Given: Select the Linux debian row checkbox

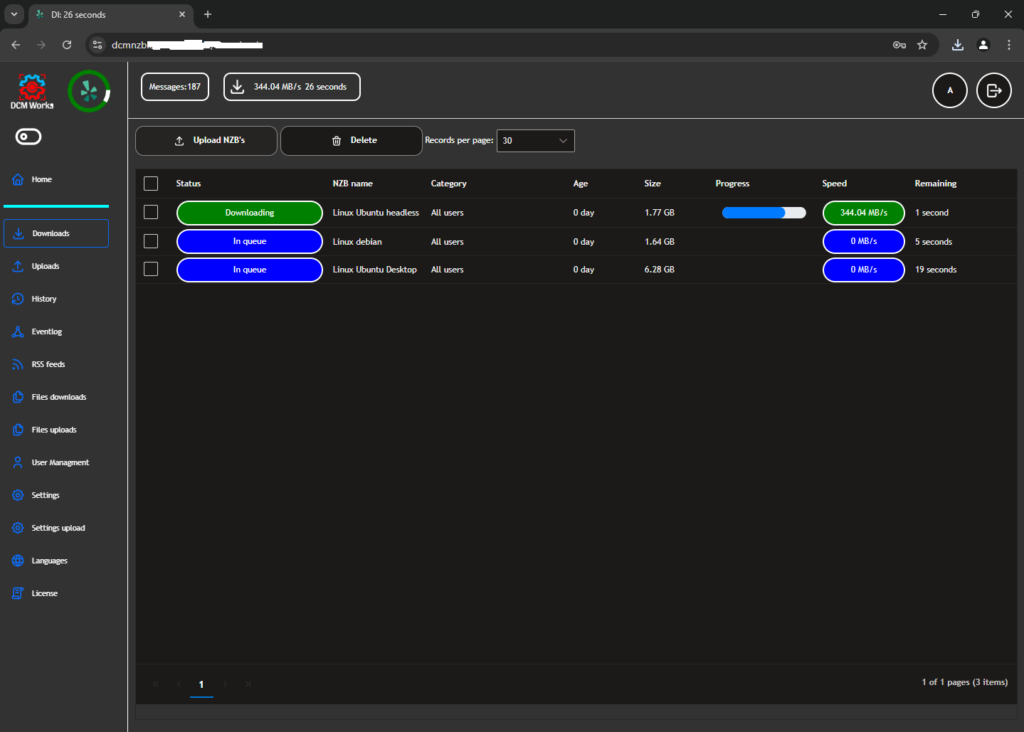Looking at the screenshot, I should point(151,241).
